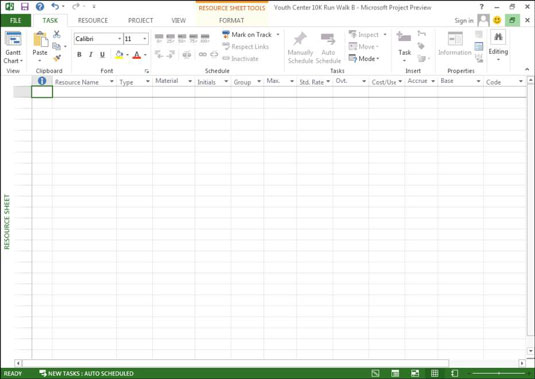Open the Resource Name column filter arrow
This screenshot has width=535, height=379.
pos(112,82)
